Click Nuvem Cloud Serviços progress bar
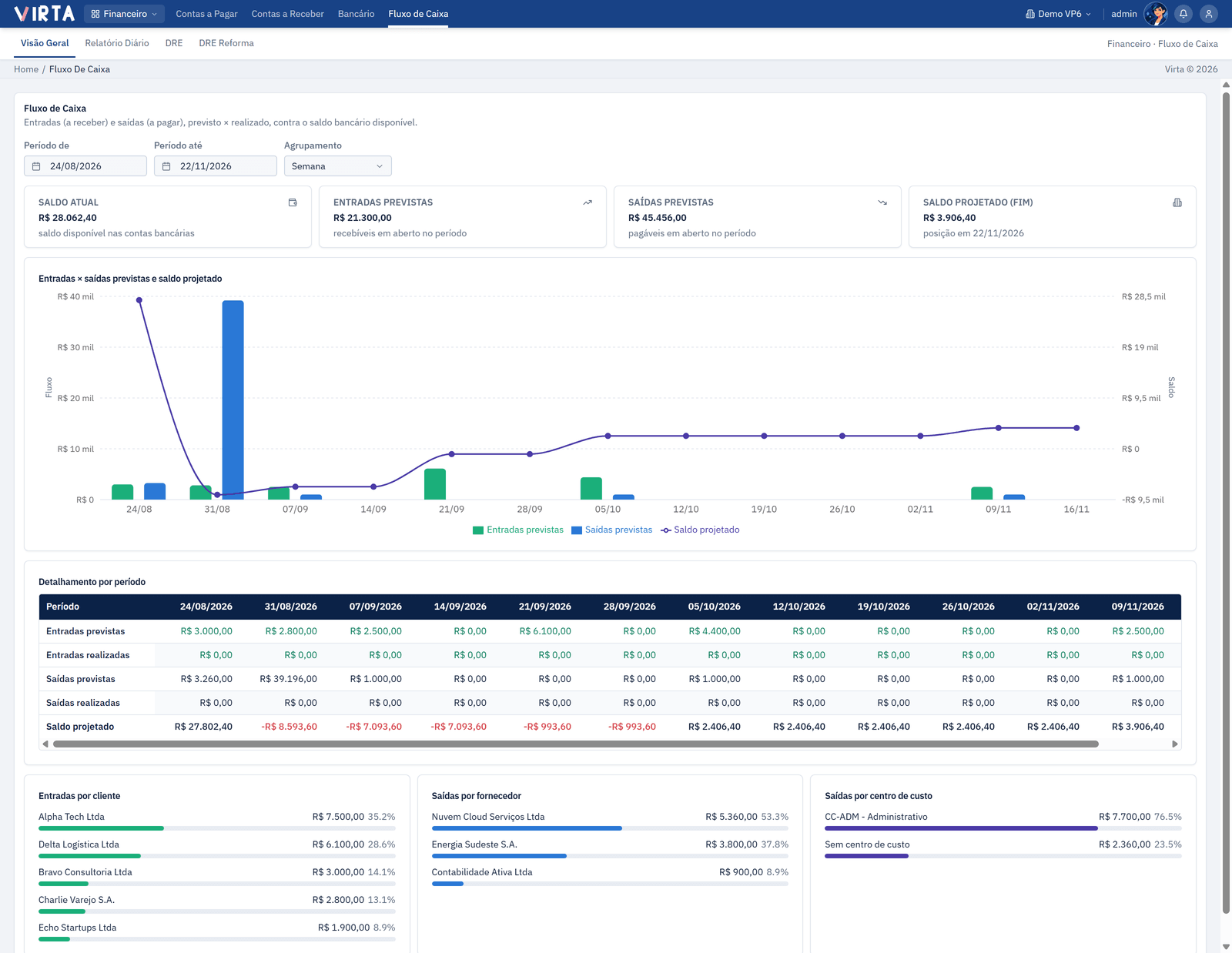 (x=610, y=828)
